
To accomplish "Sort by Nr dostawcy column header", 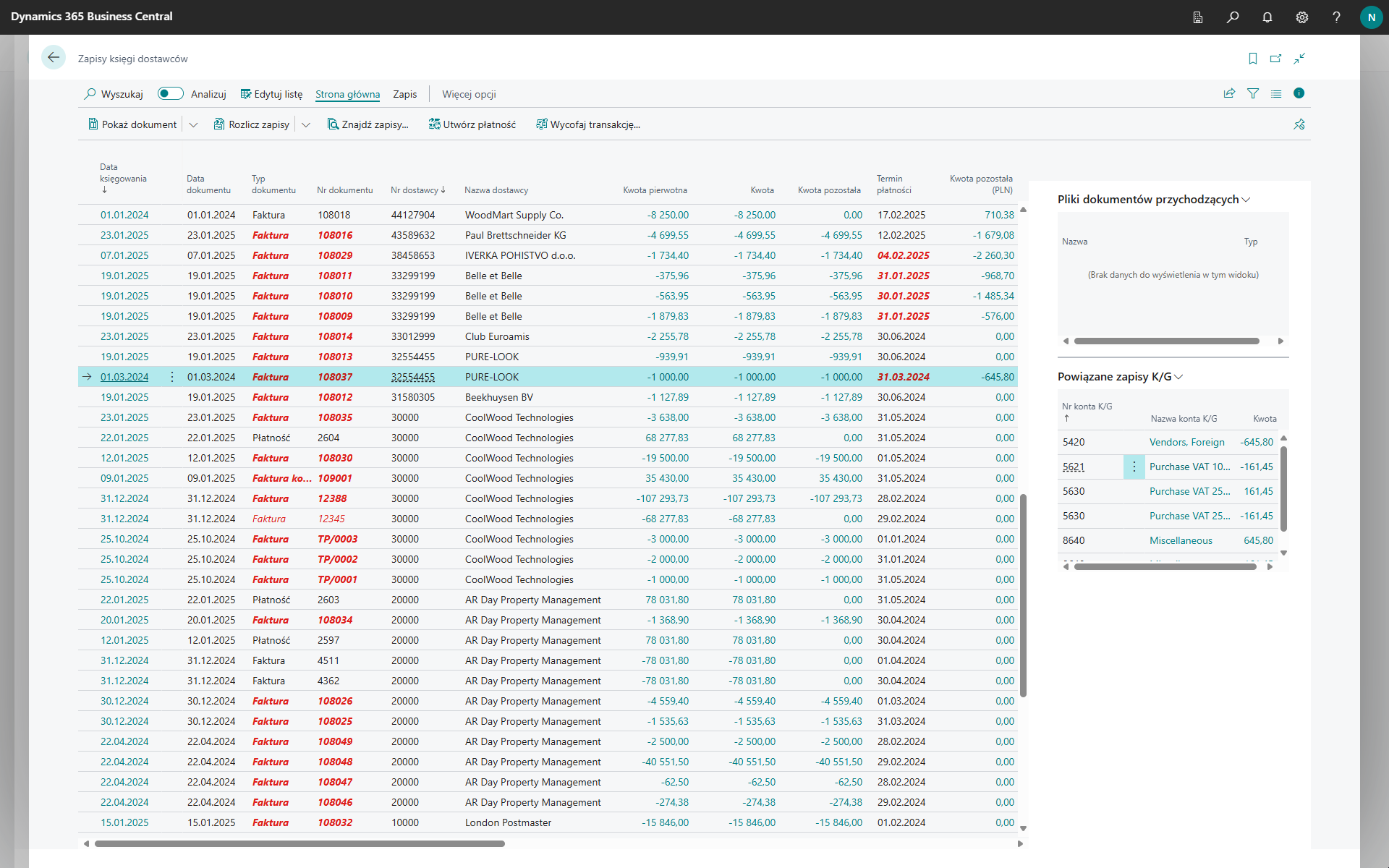I will tap(418, 190).
